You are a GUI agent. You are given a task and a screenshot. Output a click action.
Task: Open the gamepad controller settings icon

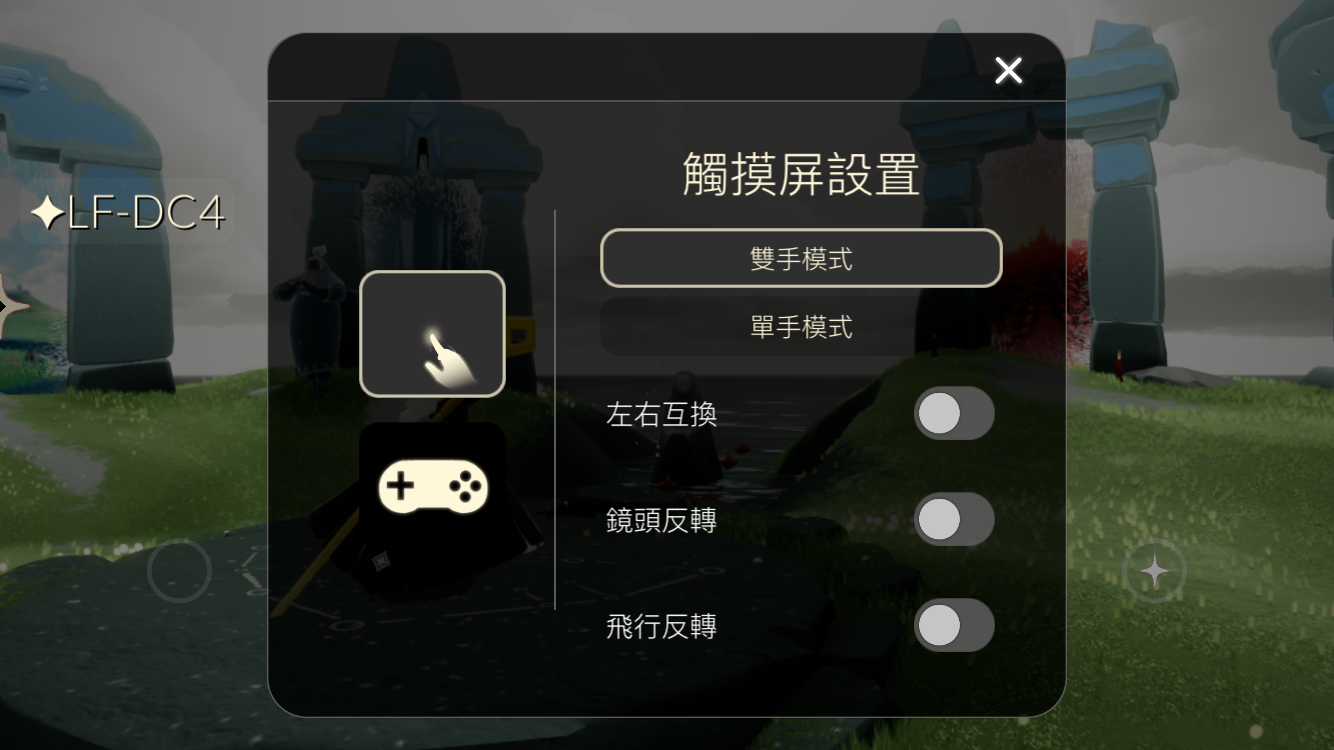pyautogui.click(x=432, y=487)
